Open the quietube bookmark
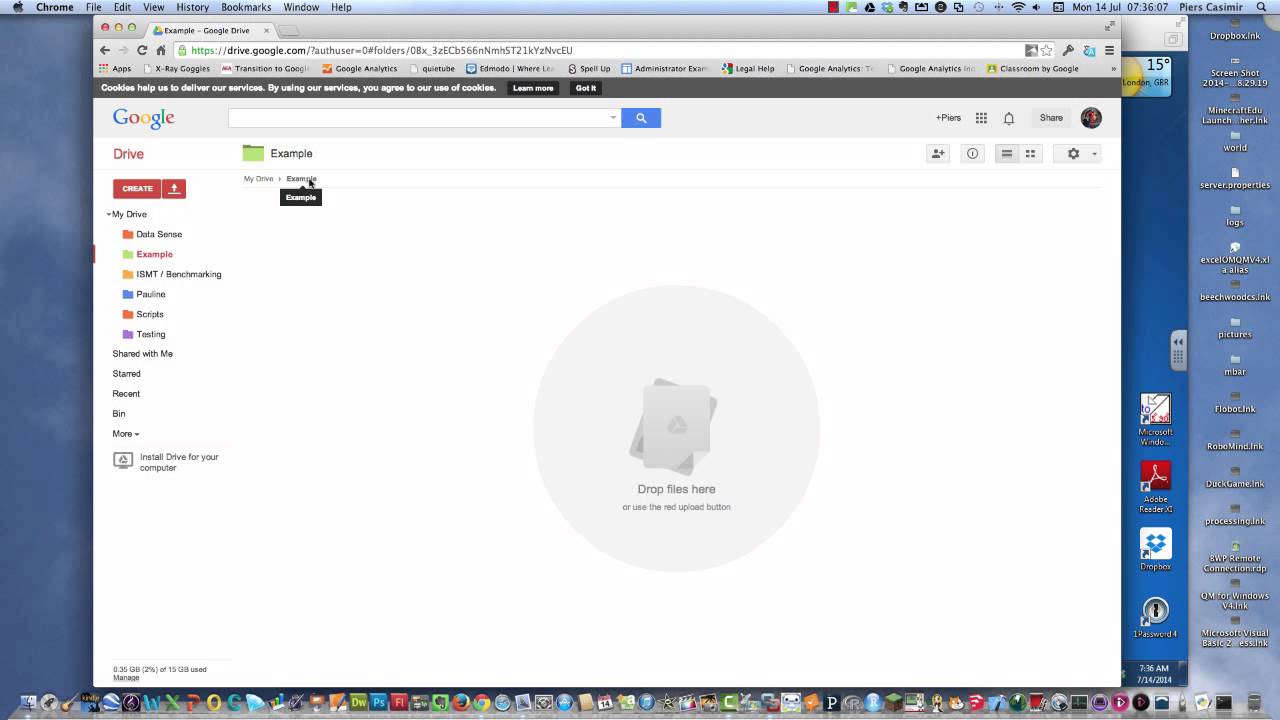The width and height of the screenshot is (1280, 720). 432,69
